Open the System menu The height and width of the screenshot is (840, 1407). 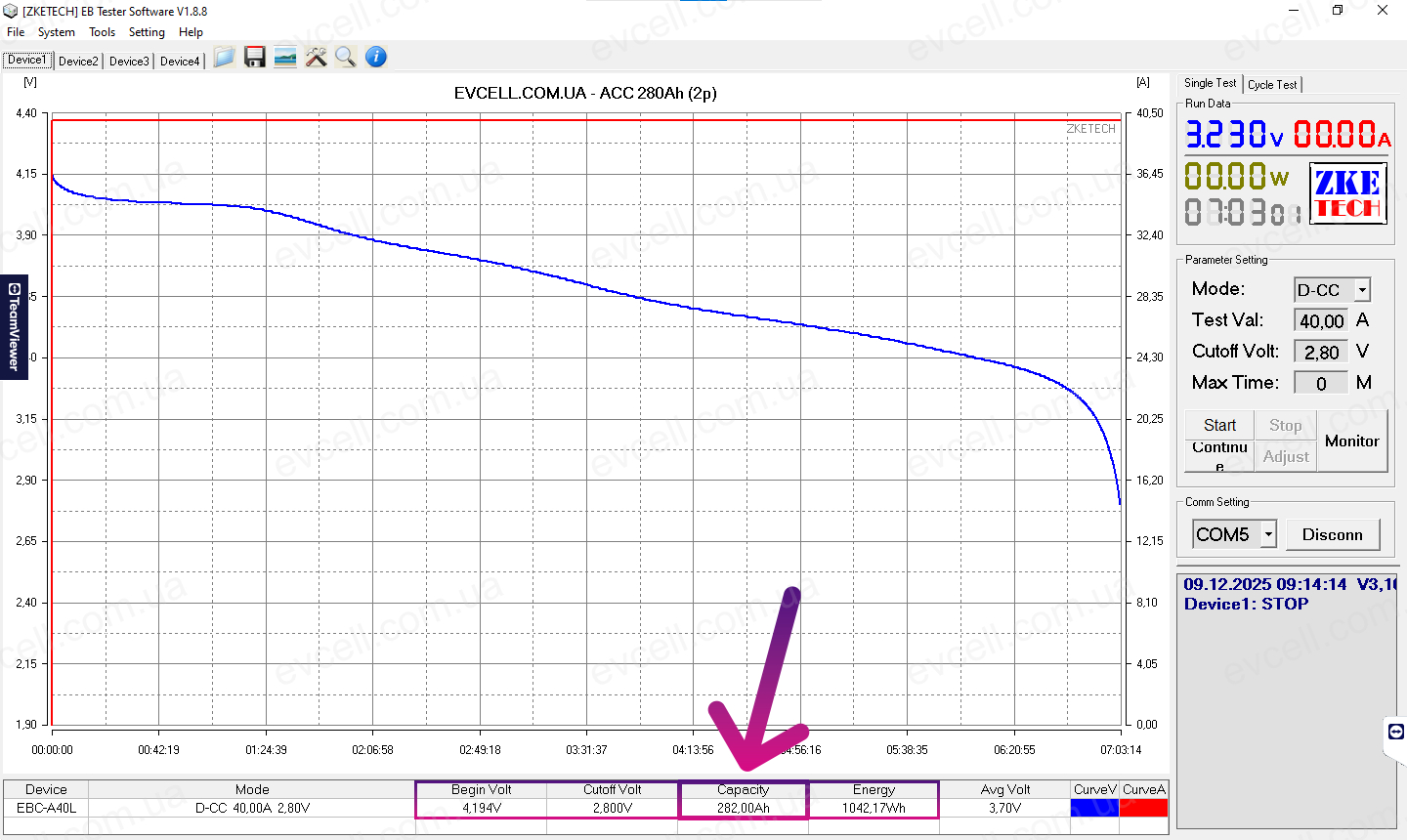click(x=56, y=32)
